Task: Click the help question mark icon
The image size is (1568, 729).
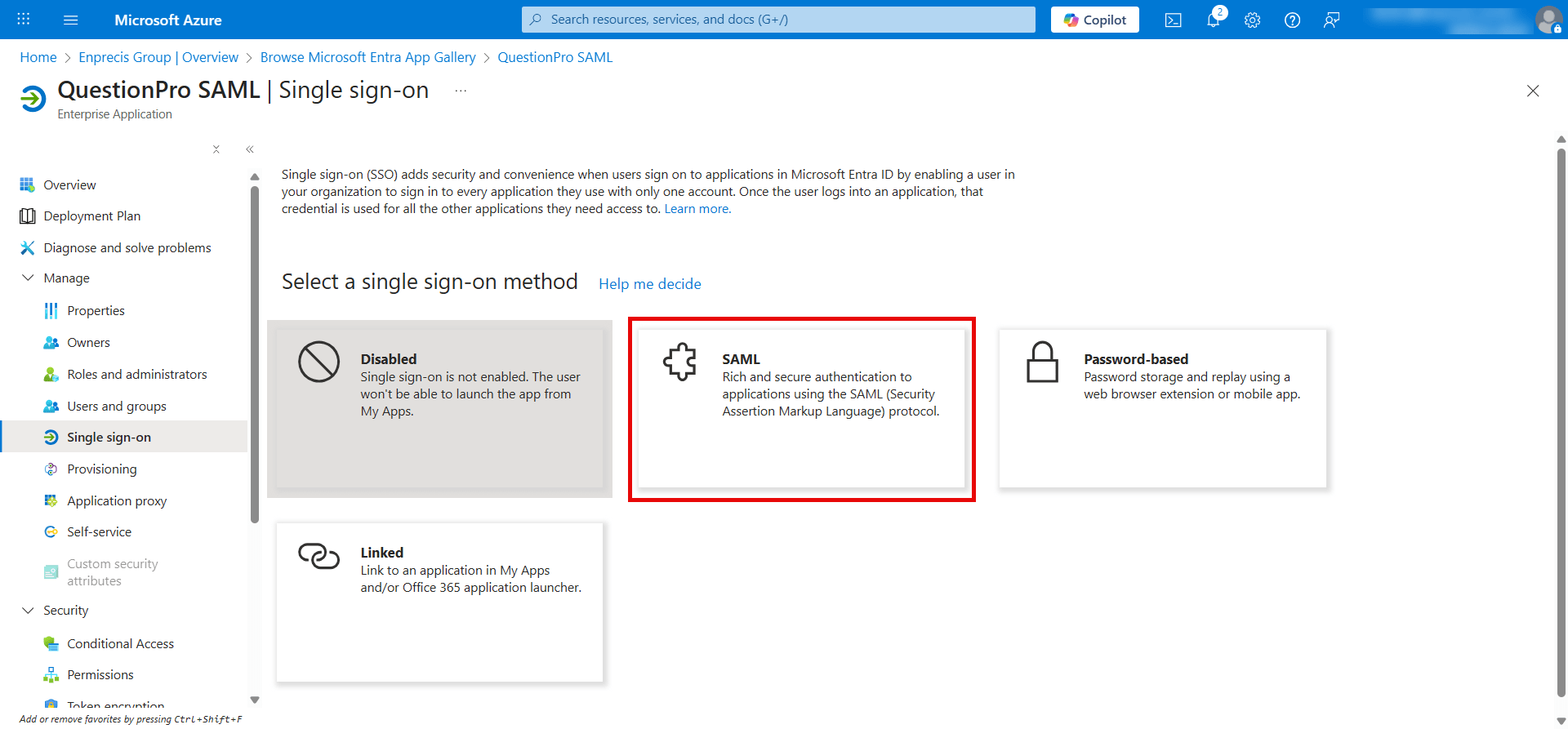Action: point(1292,20)
